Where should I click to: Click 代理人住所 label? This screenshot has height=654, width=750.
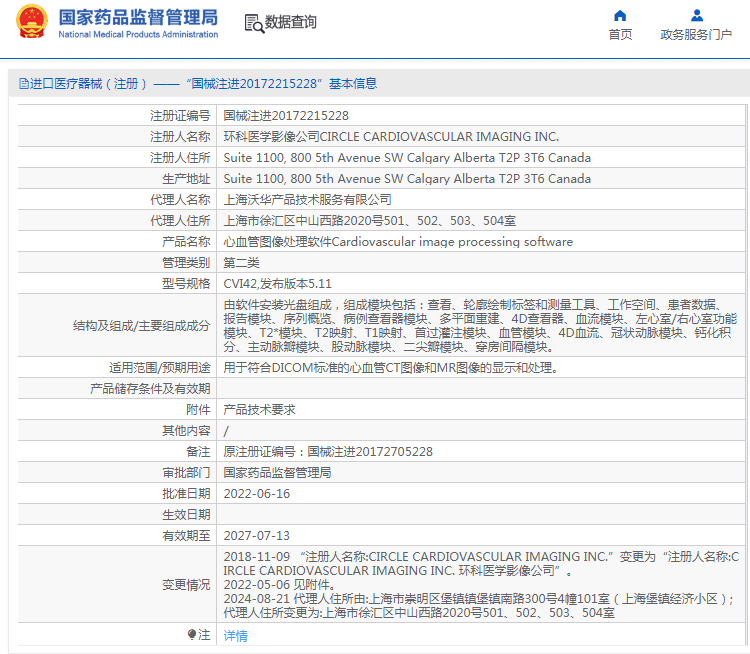click(x=180, y=221)
